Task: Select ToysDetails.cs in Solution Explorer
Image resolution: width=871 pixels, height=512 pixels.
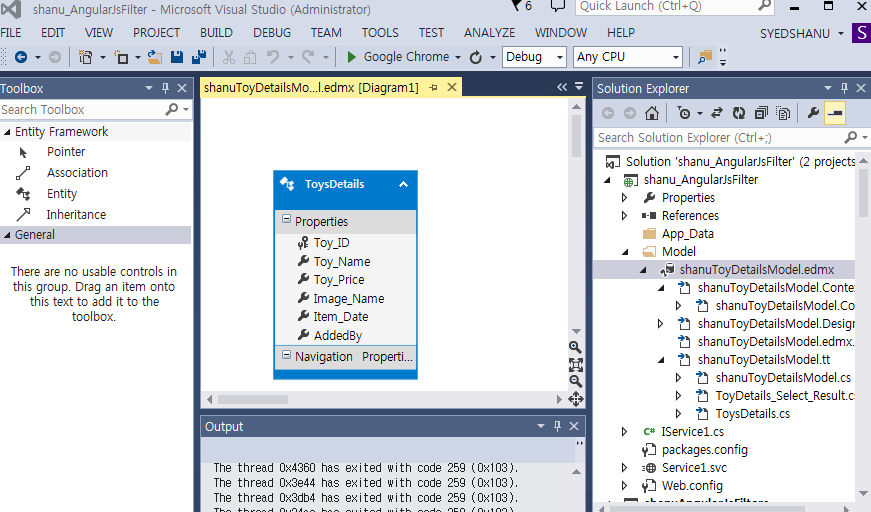Action: [753, 414]
